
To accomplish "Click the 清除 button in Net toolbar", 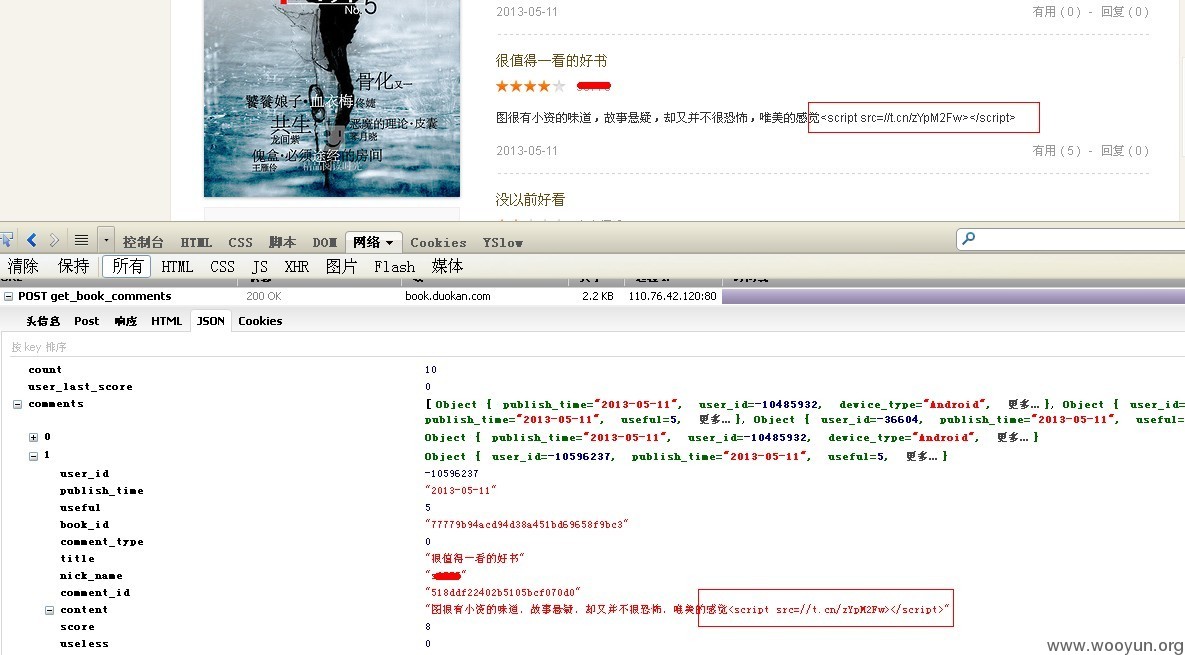I will click(x=23, y=266).
